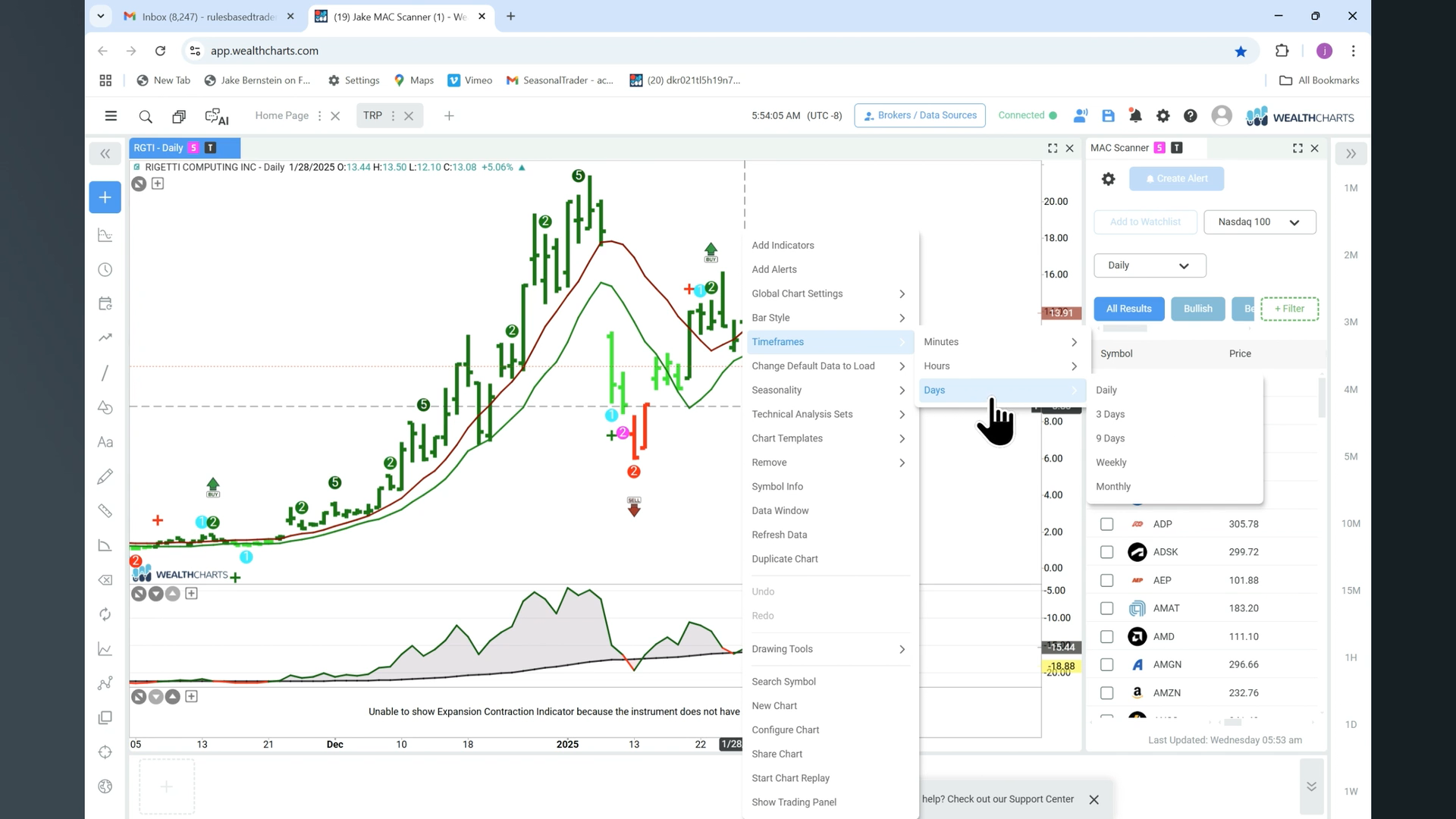Image resolution: width=1456 pixels, height=819 pixels.
Task: Check the AMGN row checkbox
Action: pos(1107,664)
